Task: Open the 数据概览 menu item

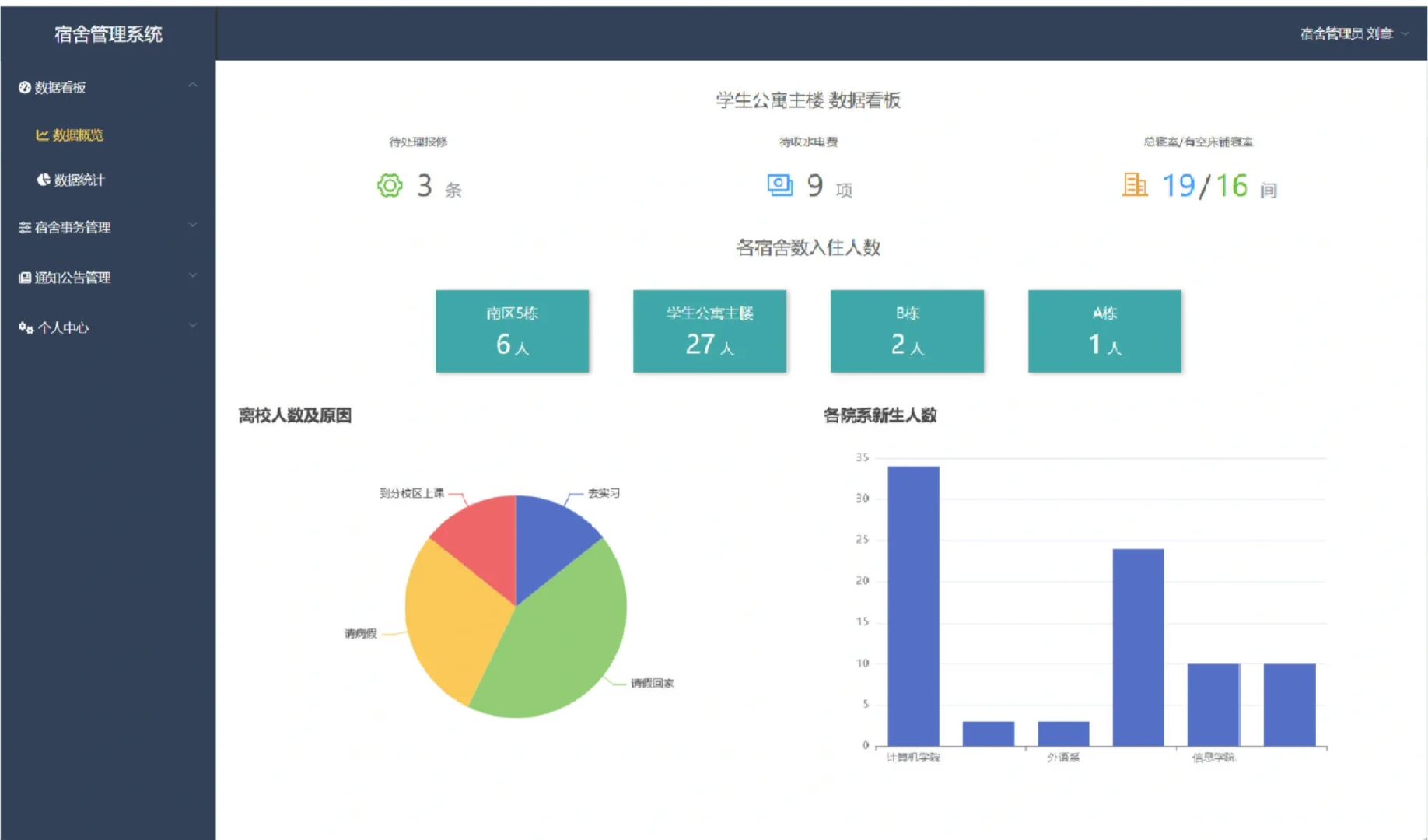Action: point(108,135)
